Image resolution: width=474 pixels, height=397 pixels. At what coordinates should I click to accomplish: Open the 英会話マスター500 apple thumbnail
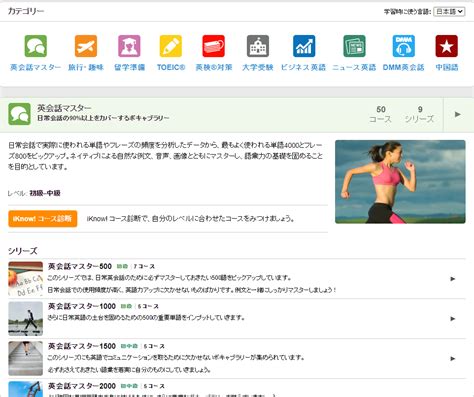[x=26, y=279]
